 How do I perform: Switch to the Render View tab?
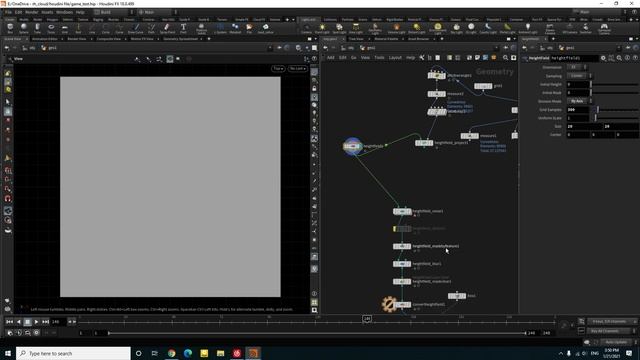(x=77, y=39)
